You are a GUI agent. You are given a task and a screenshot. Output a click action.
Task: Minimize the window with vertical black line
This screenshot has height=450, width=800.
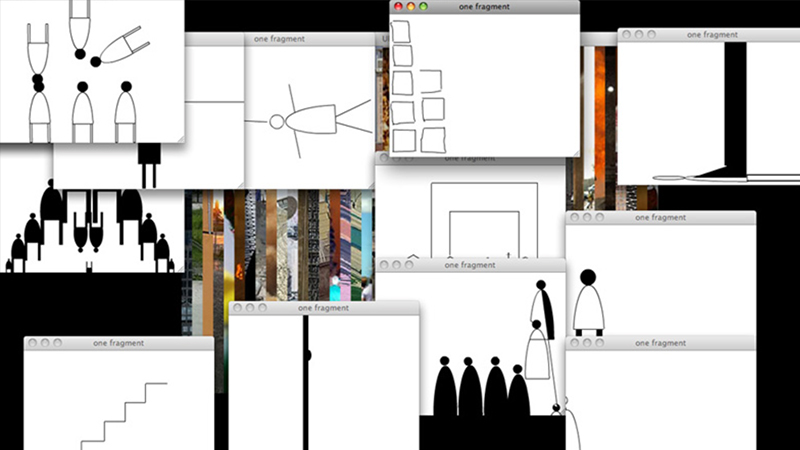click(250, 308)
